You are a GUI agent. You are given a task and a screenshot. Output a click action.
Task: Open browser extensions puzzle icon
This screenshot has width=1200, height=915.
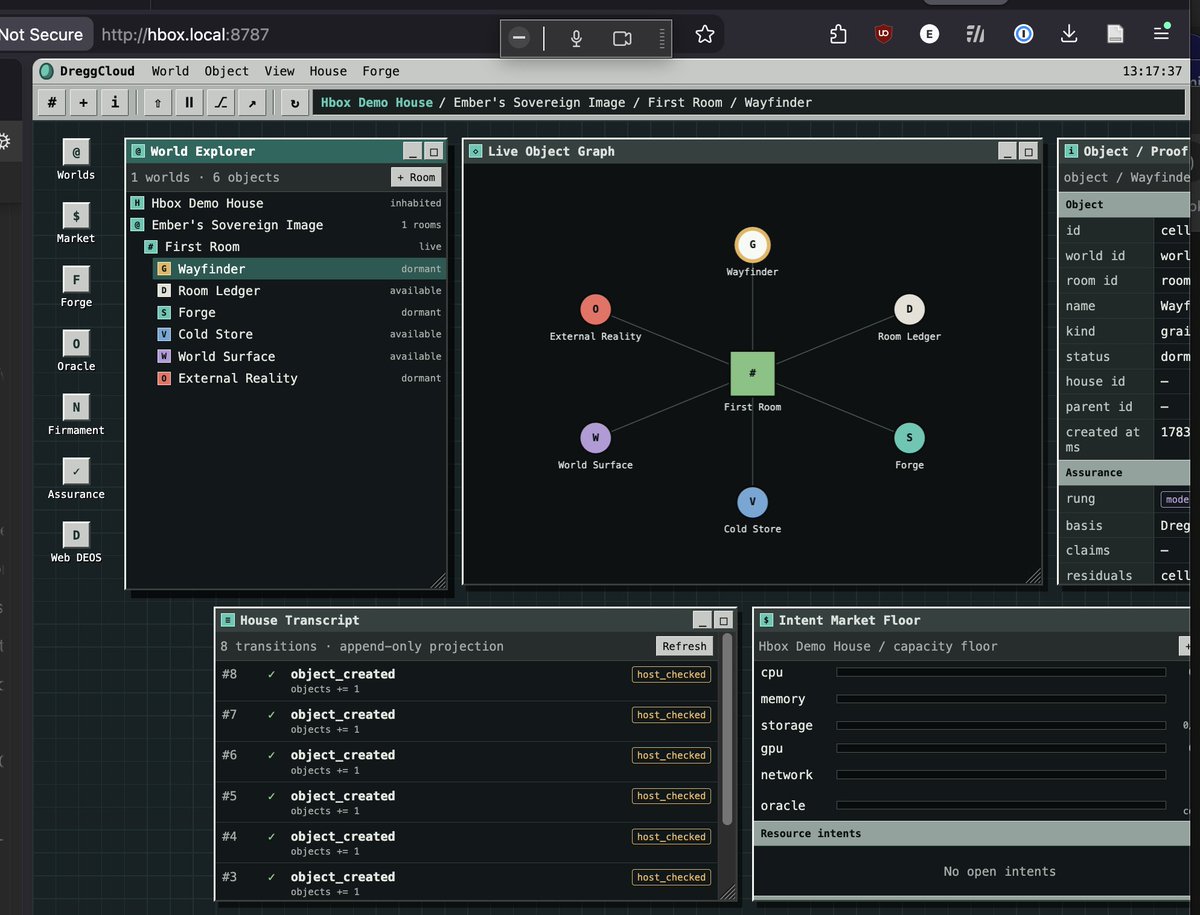[x=838, y=35]
